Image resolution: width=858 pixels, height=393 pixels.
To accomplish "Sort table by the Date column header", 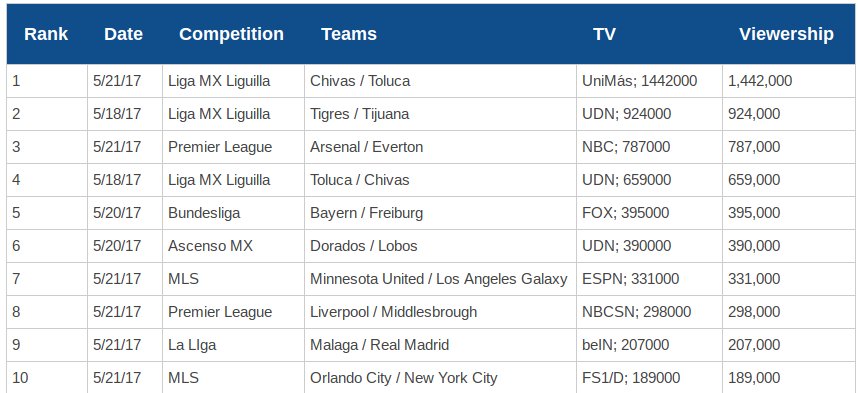I will 123,34.
